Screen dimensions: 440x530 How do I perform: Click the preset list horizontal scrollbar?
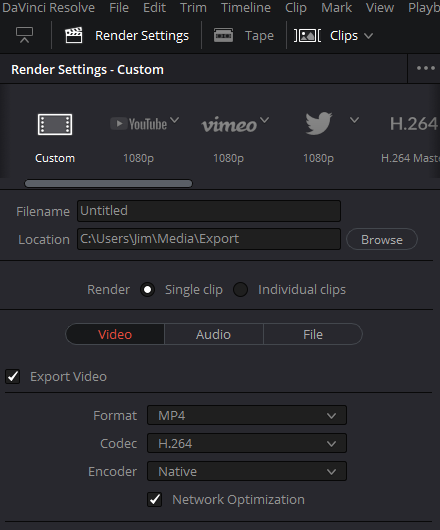coord(108,184)
